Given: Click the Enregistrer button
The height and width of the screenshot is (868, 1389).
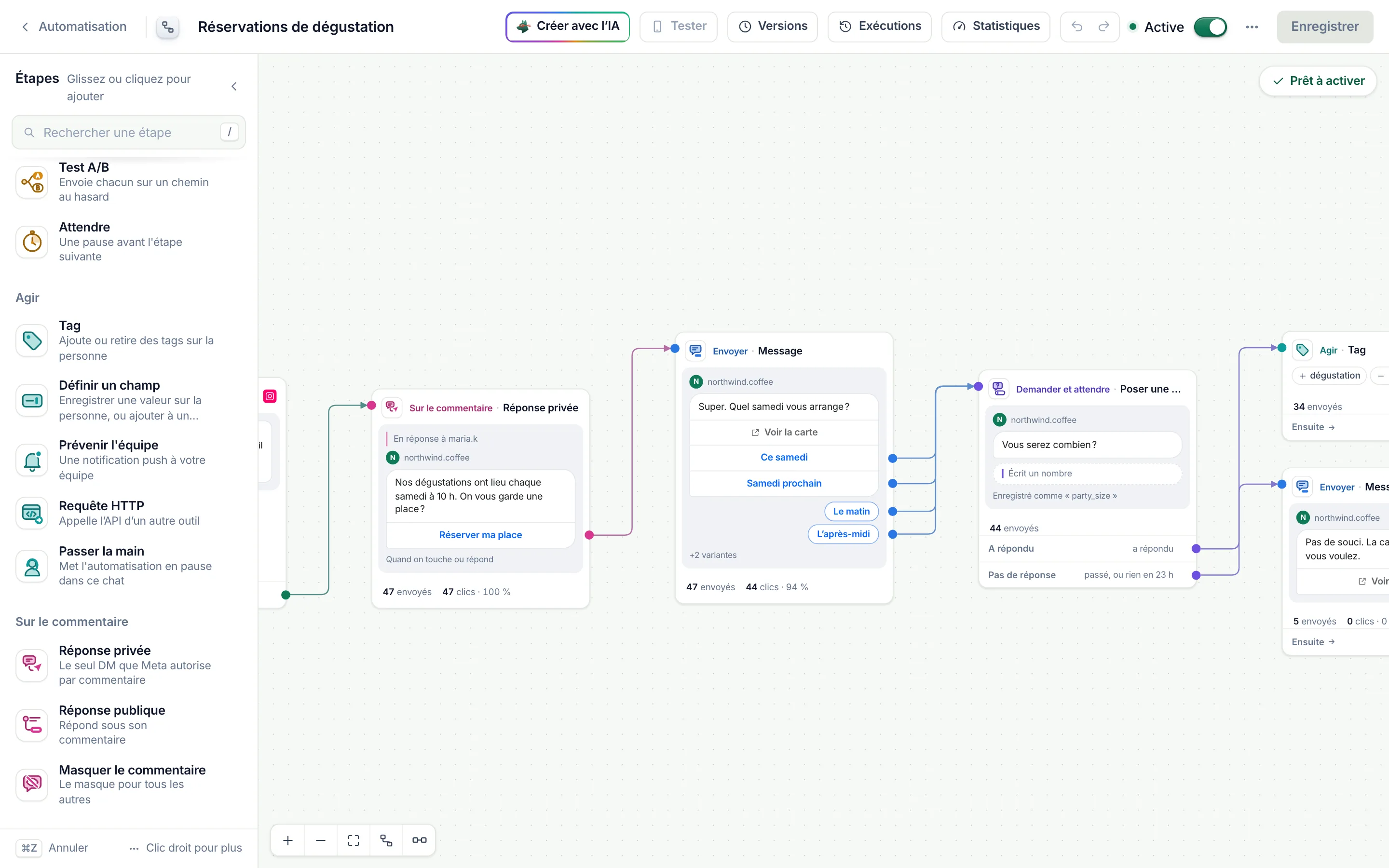Looking at the screenshot, I should pos(1325,27).
